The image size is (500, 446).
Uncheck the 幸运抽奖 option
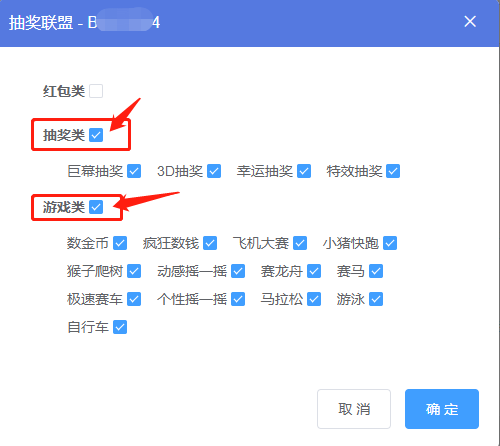tap(304, 171)
